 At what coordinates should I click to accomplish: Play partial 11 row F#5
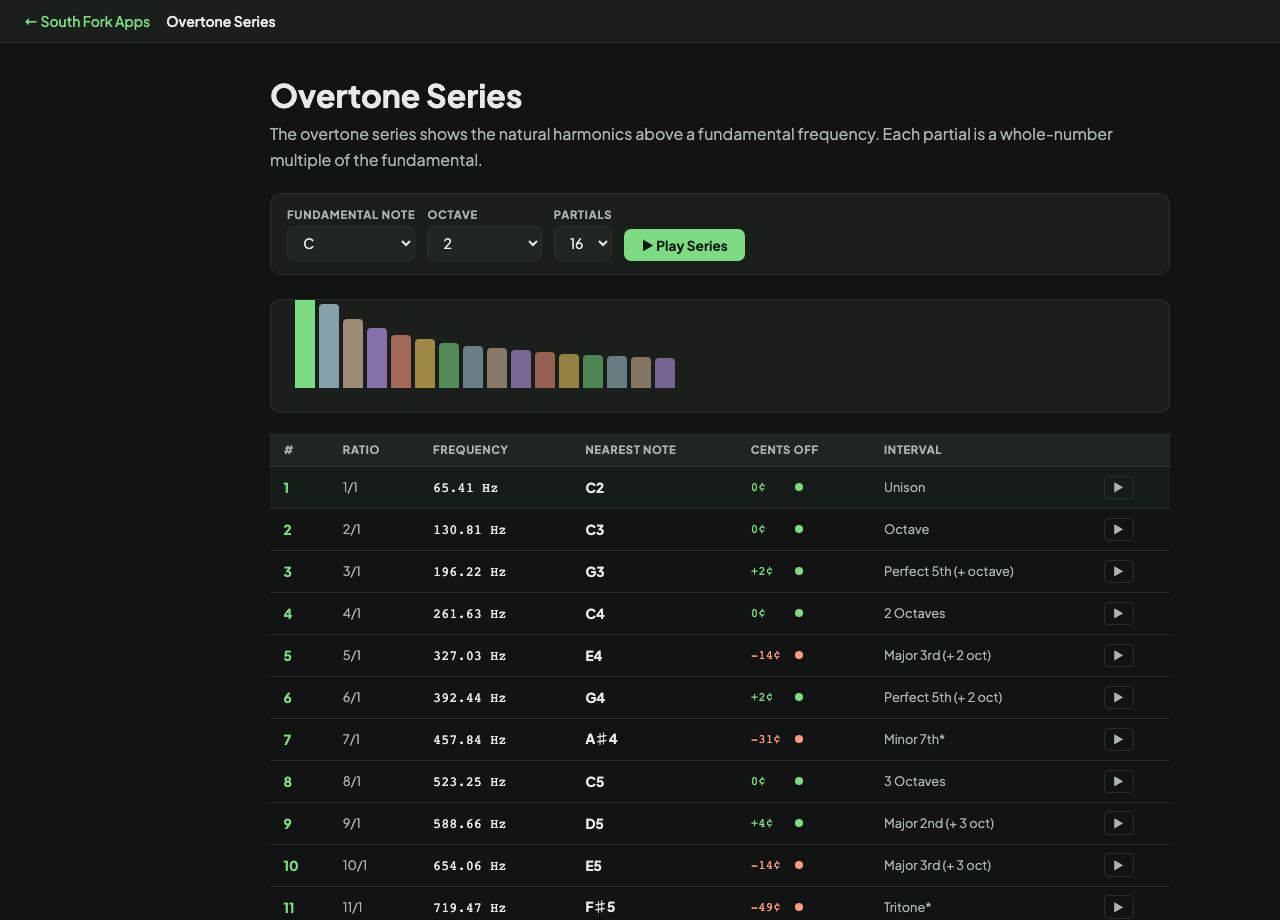click(x=1118, y=907)
